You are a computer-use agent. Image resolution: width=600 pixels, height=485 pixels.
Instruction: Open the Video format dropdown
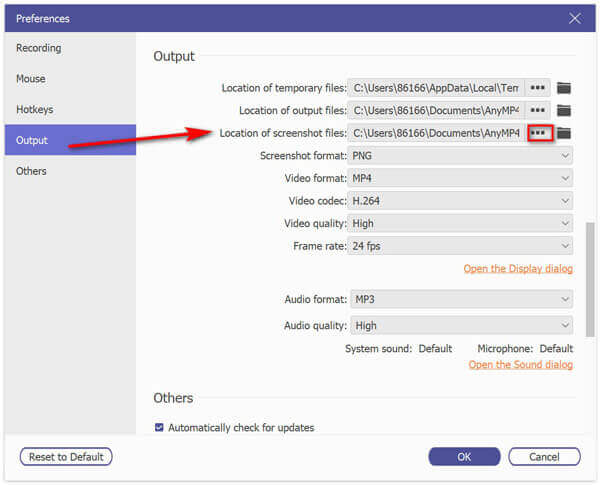pyautogui.click(x=460, y=178)
